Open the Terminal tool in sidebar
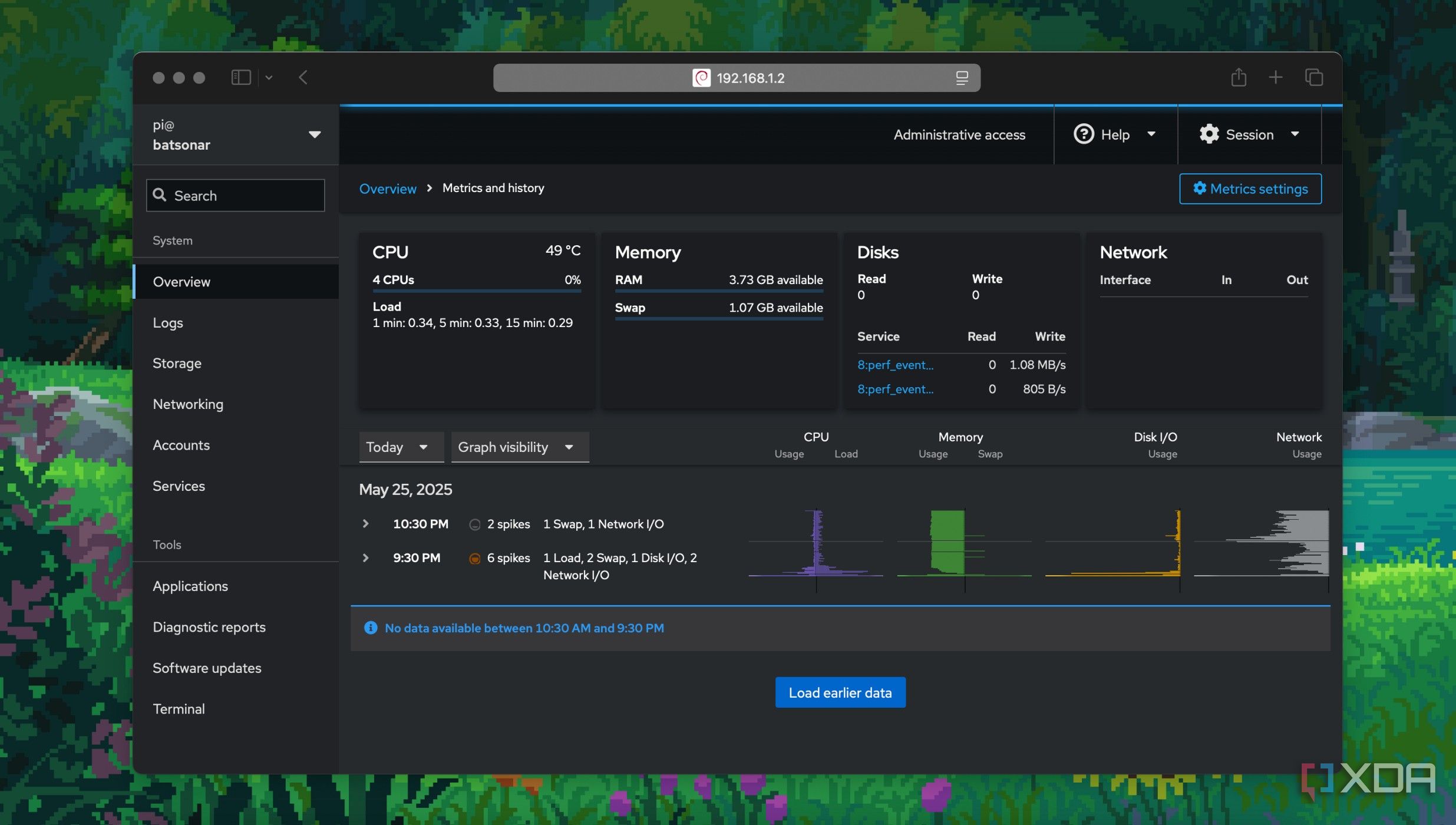Viewport: 1456px width, 825px height. tap(236, 708)
